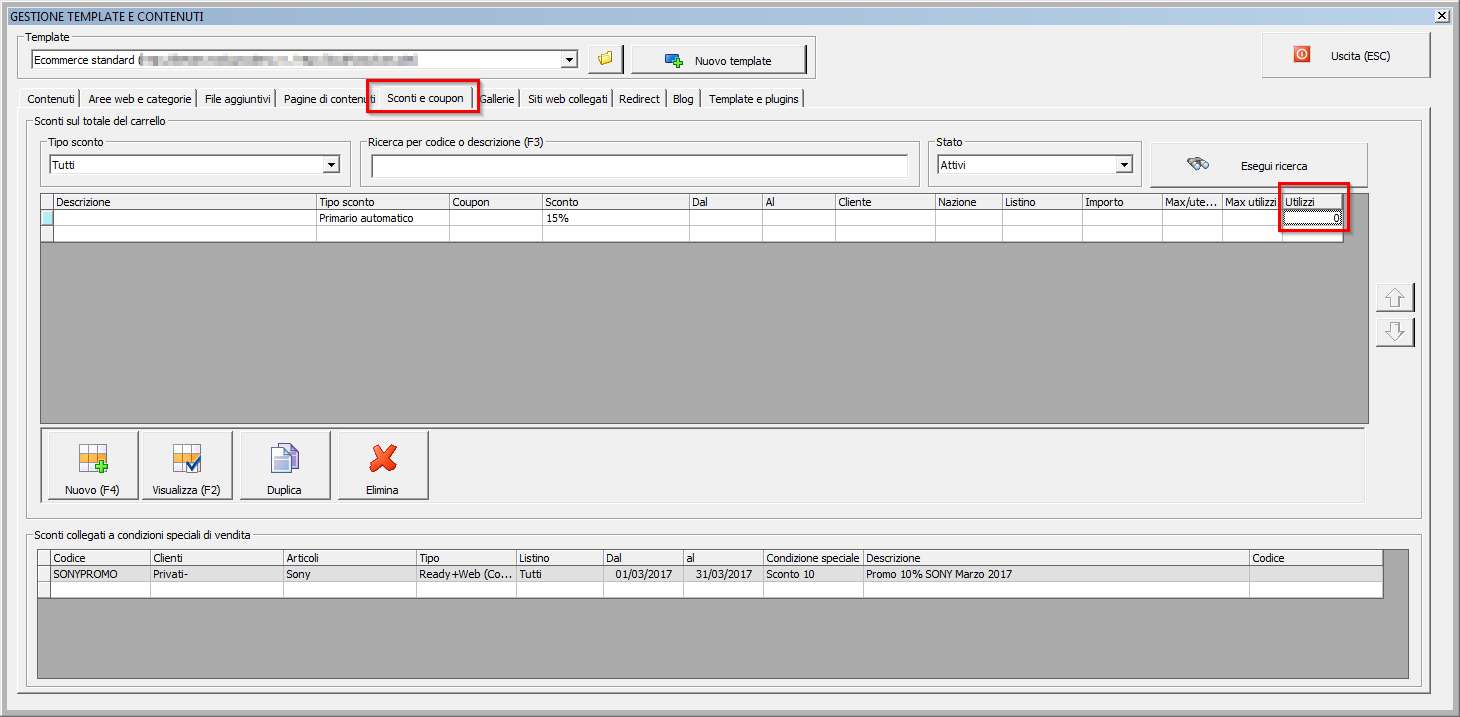The height and width of the screenshot is (717, 1460).
Task: Open the Template e plugins tab
Action: [x=754, y=99]
